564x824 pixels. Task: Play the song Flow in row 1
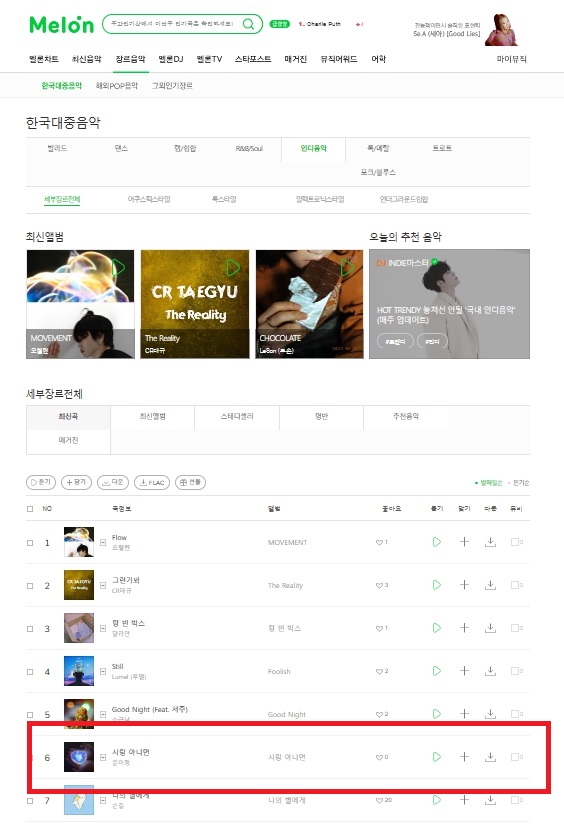click(x=437, y=542)
